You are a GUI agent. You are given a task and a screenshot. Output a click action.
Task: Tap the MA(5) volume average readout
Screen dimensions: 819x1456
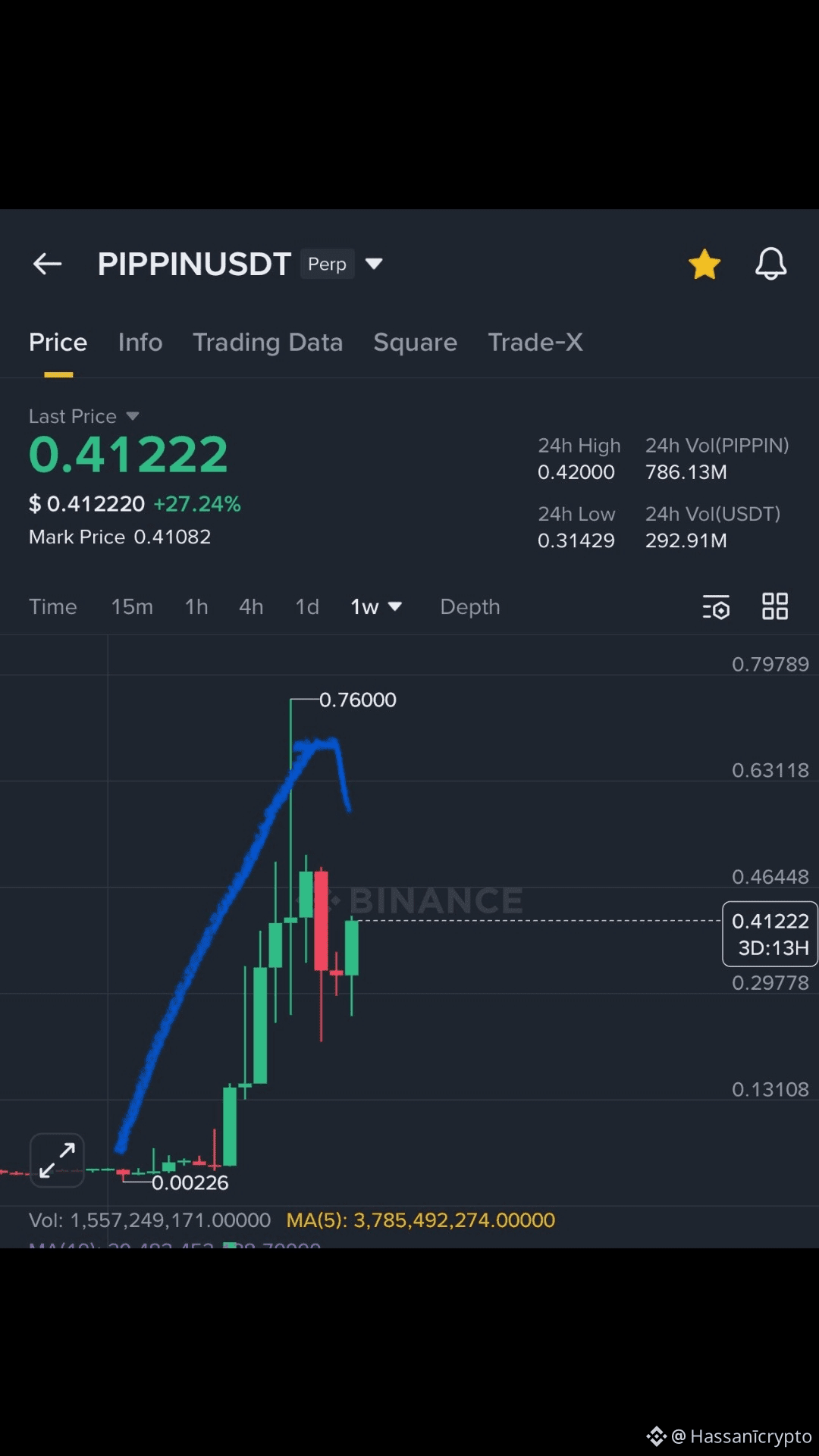[421, 1220]
